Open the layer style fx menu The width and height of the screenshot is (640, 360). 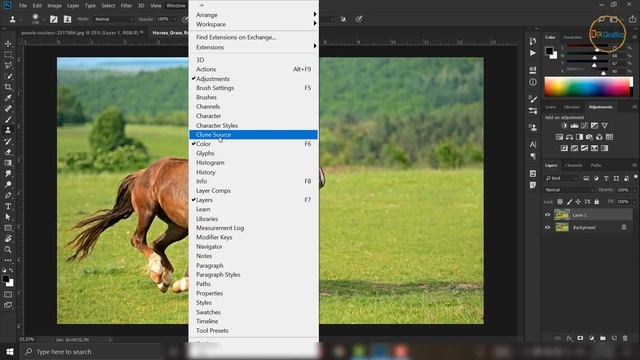point(569,338)
